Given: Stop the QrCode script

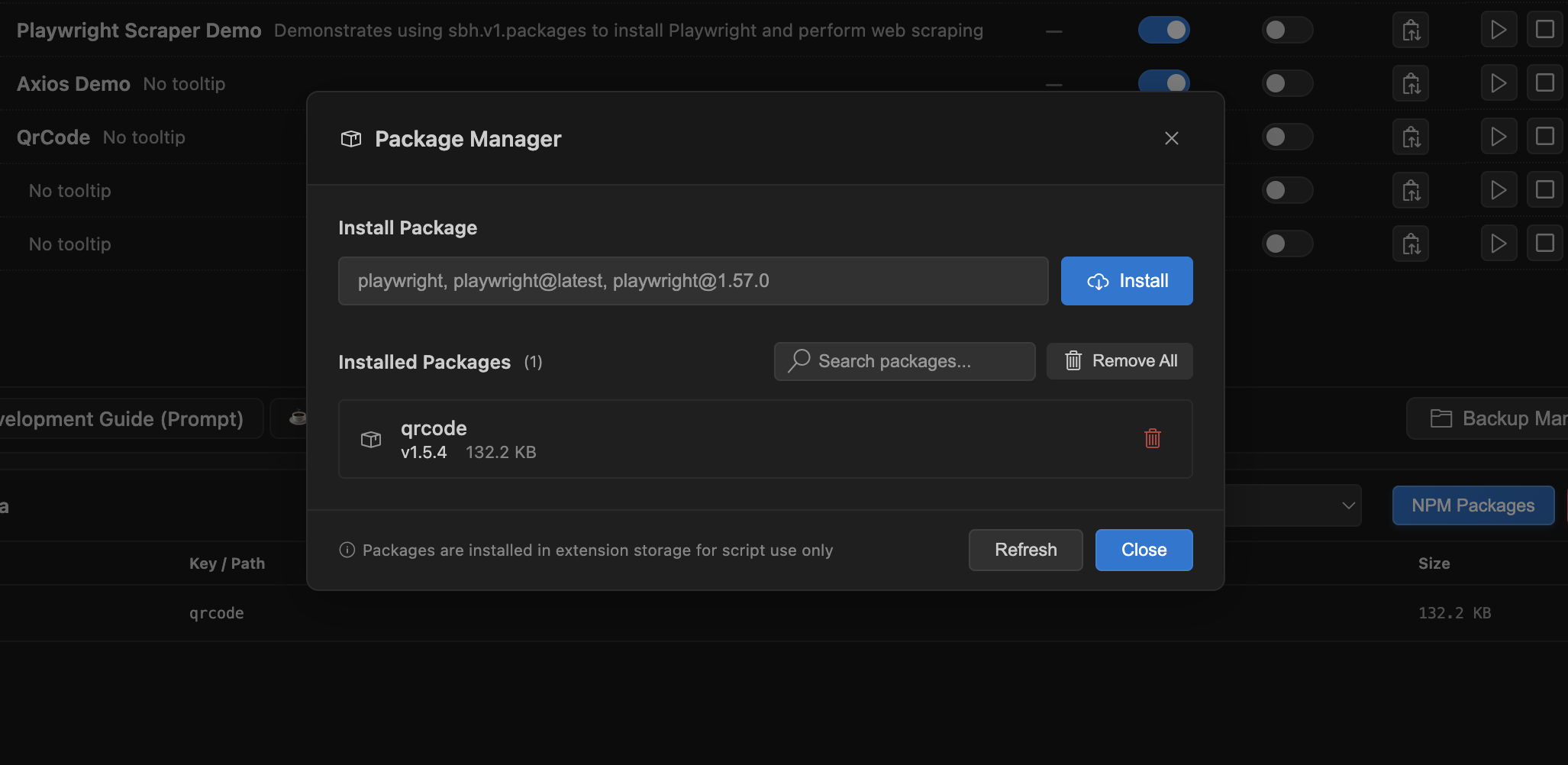Looking at the screenshot, I should [x=1545, y=137].
